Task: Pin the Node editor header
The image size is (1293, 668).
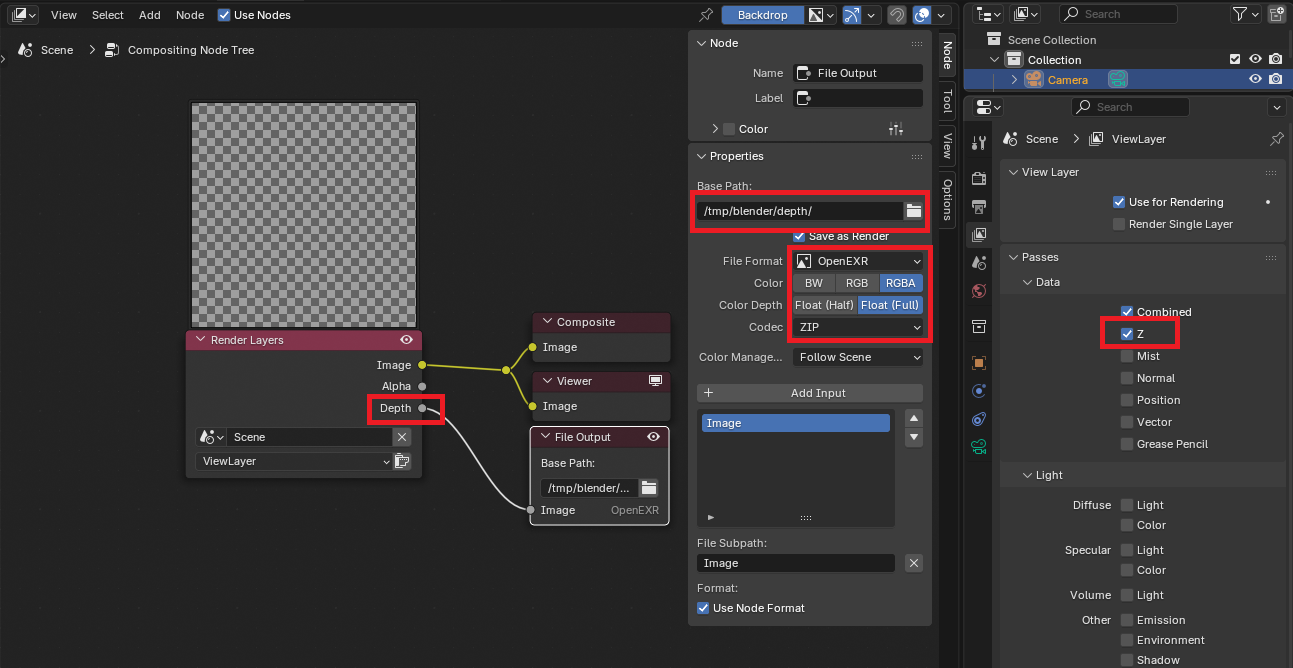Action: (x=706, y=14)
